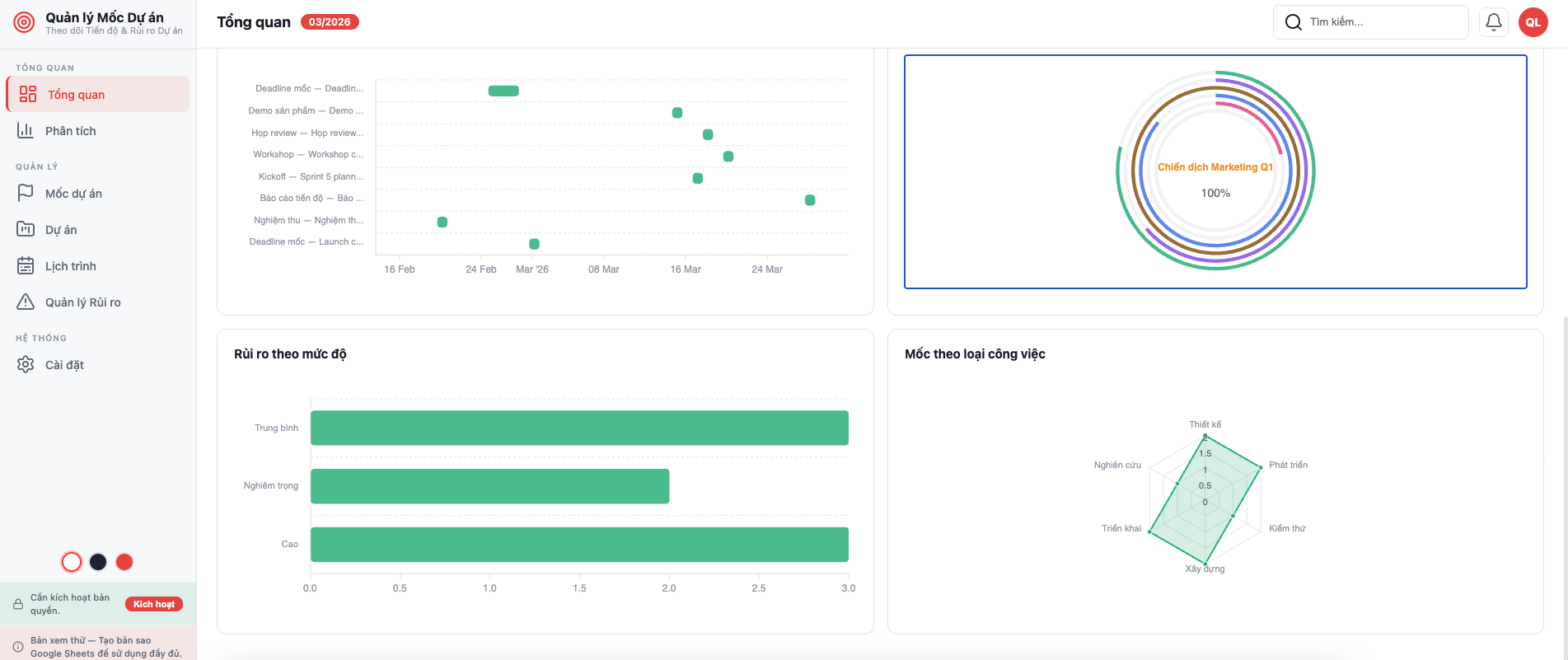Screen dimensions: 1568x660
Task: Click Chiến dịch Marketing Q1 radial chart
Action: click(x=1215, y=171)
